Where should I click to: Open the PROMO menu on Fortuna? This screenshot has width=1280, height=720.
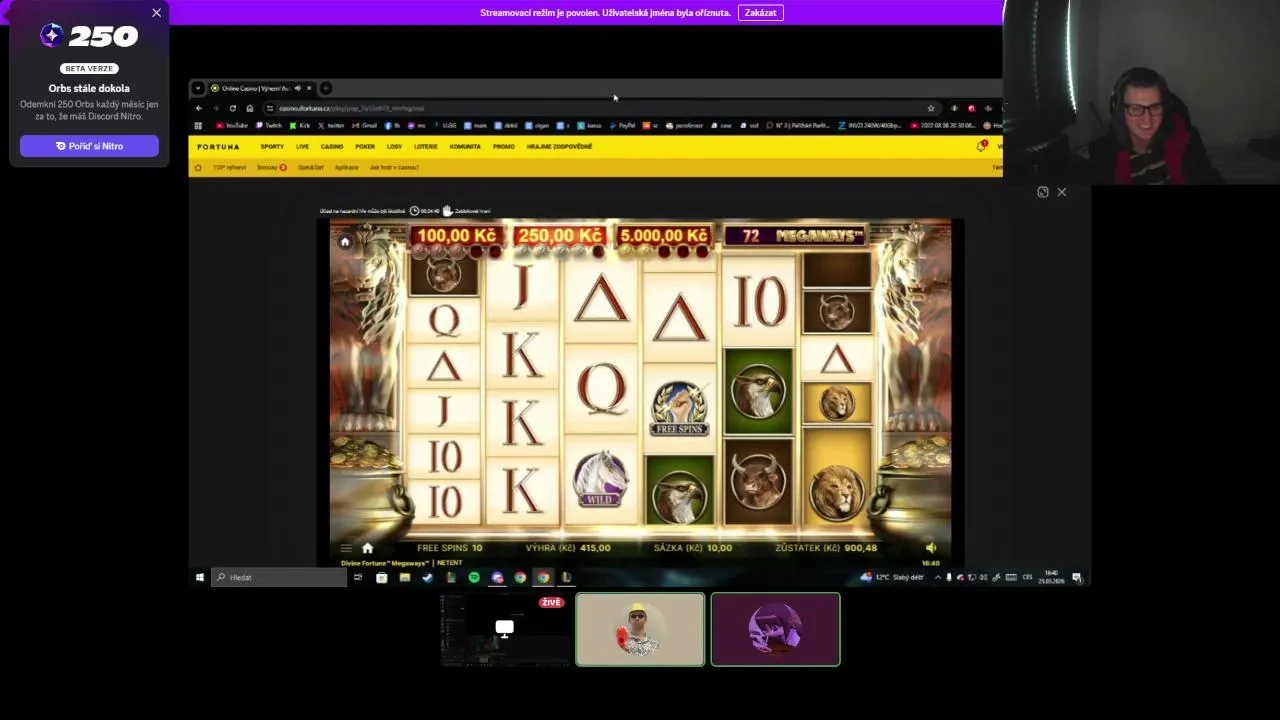[x=504, y=147]
